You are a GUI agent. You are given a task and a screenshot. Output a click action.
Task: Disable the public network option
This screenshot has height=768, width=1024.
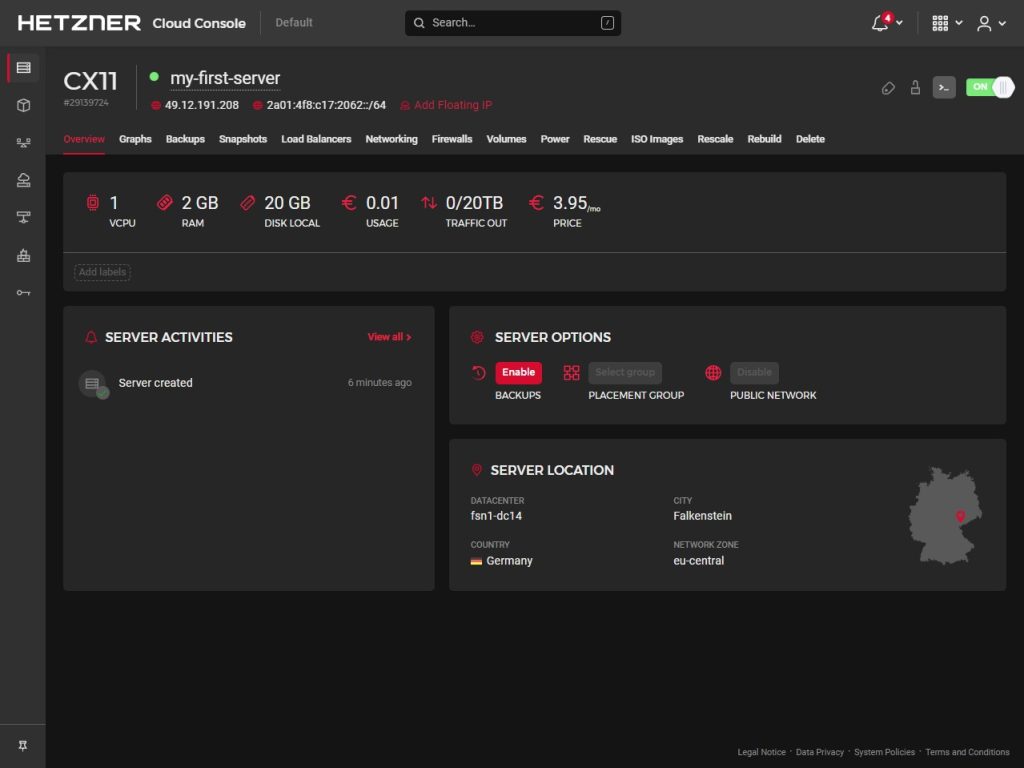tap(754, 372)
